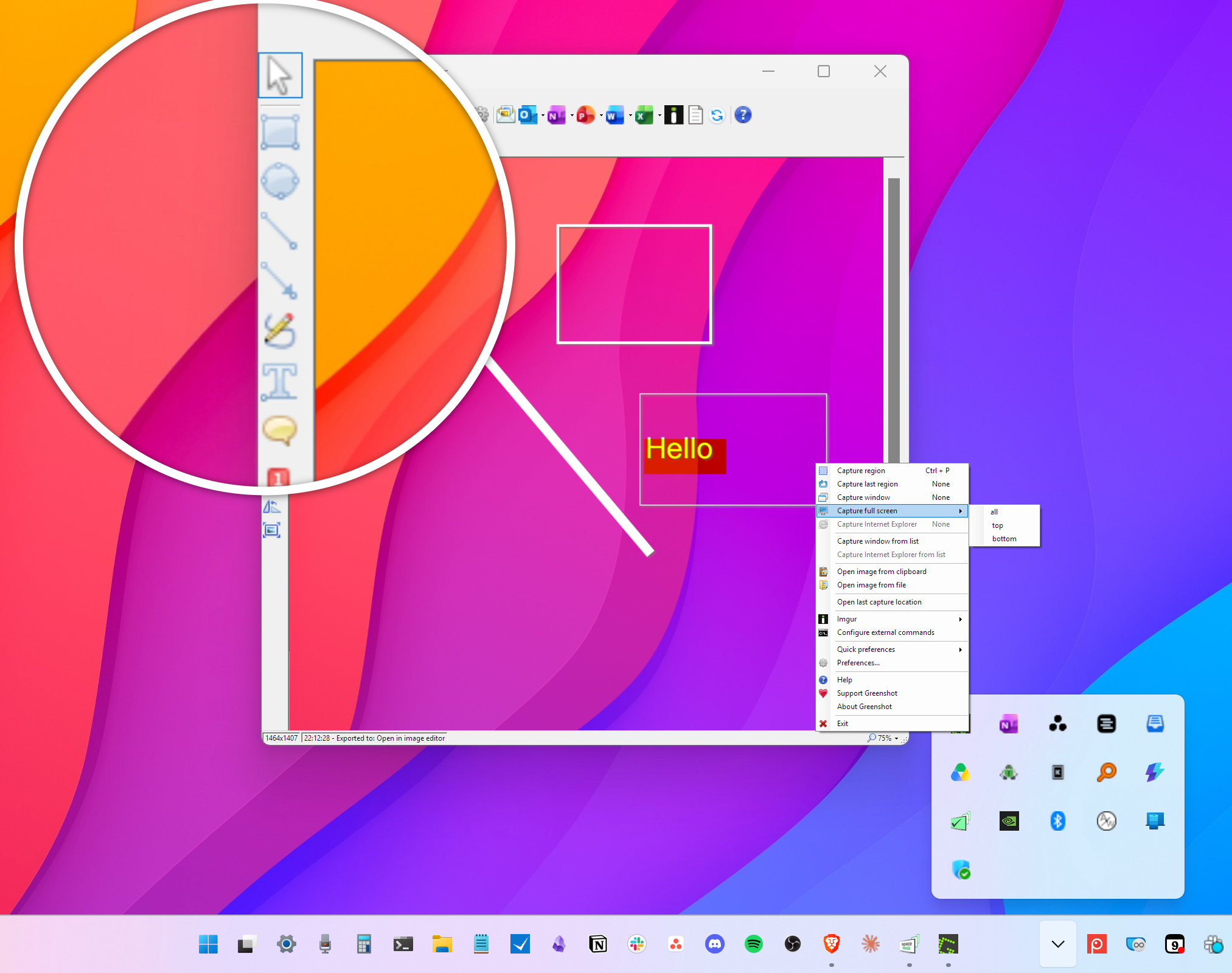Choose Capture region from the menu
Viewport: 1232px width, 973px height.
click(892, 471)
